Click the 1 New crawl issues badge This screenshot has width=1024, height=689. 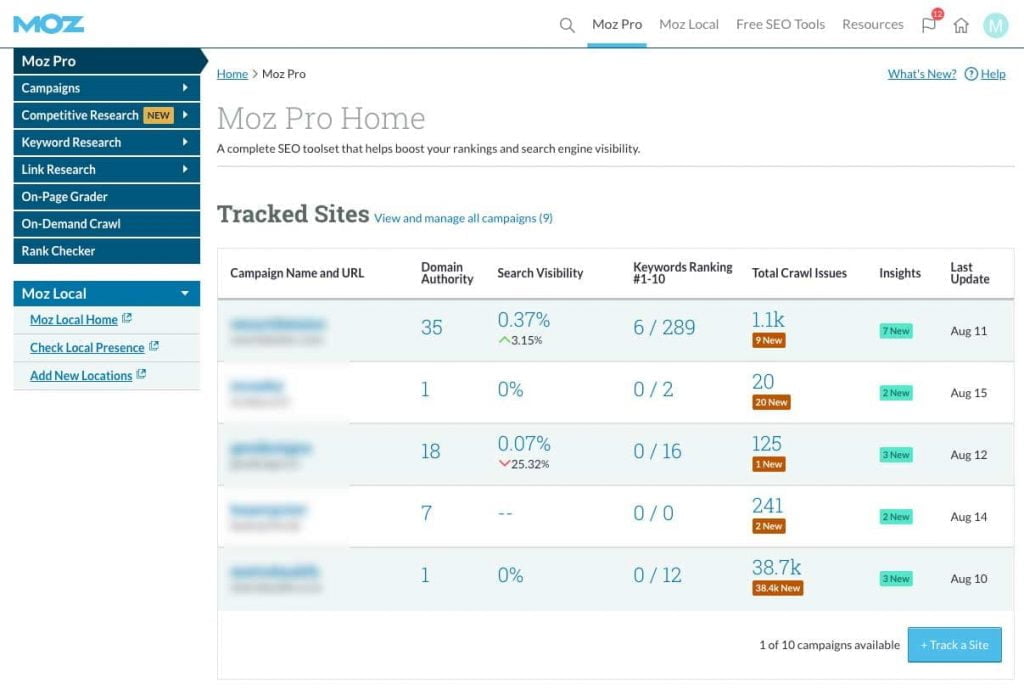click(768, 464)
